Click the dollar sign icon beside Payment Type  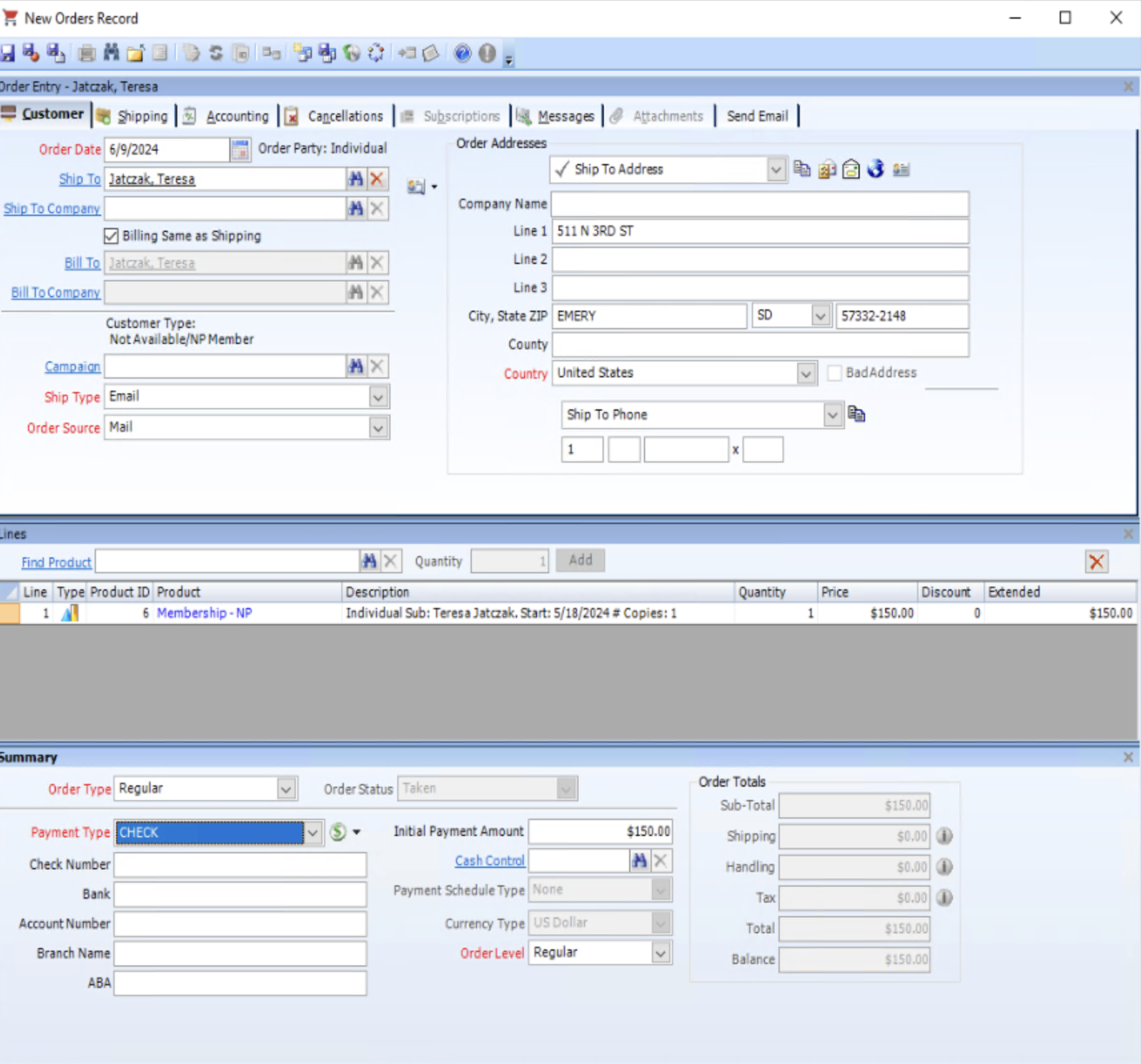(339, 832)
